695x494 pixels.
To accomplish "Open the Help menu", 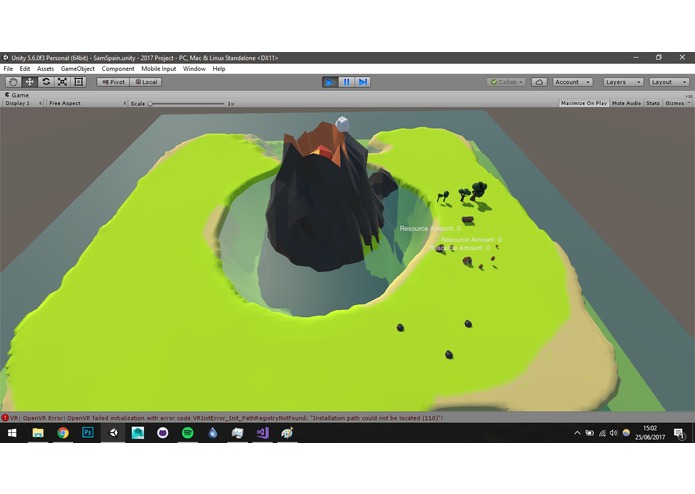I will click(219, 69).
